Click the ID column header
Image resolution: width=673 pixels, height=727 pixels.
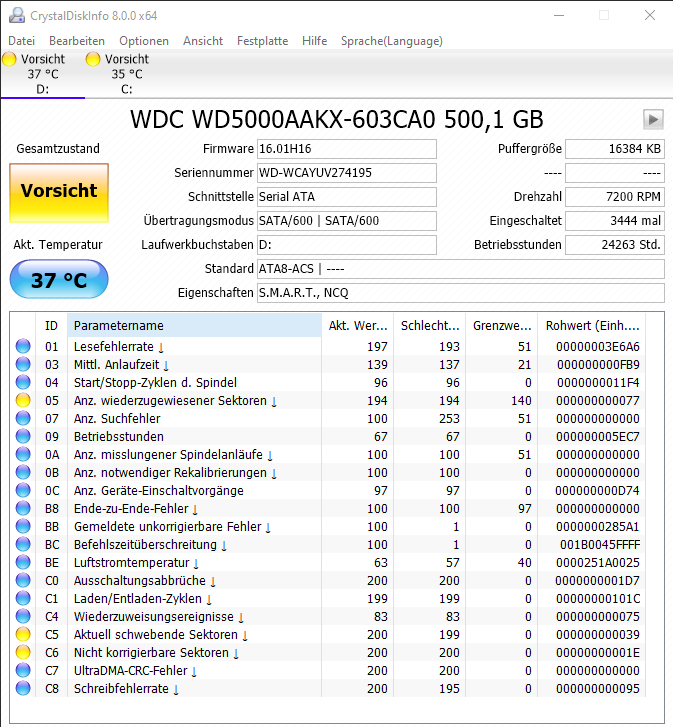click(x=51, y=325)
